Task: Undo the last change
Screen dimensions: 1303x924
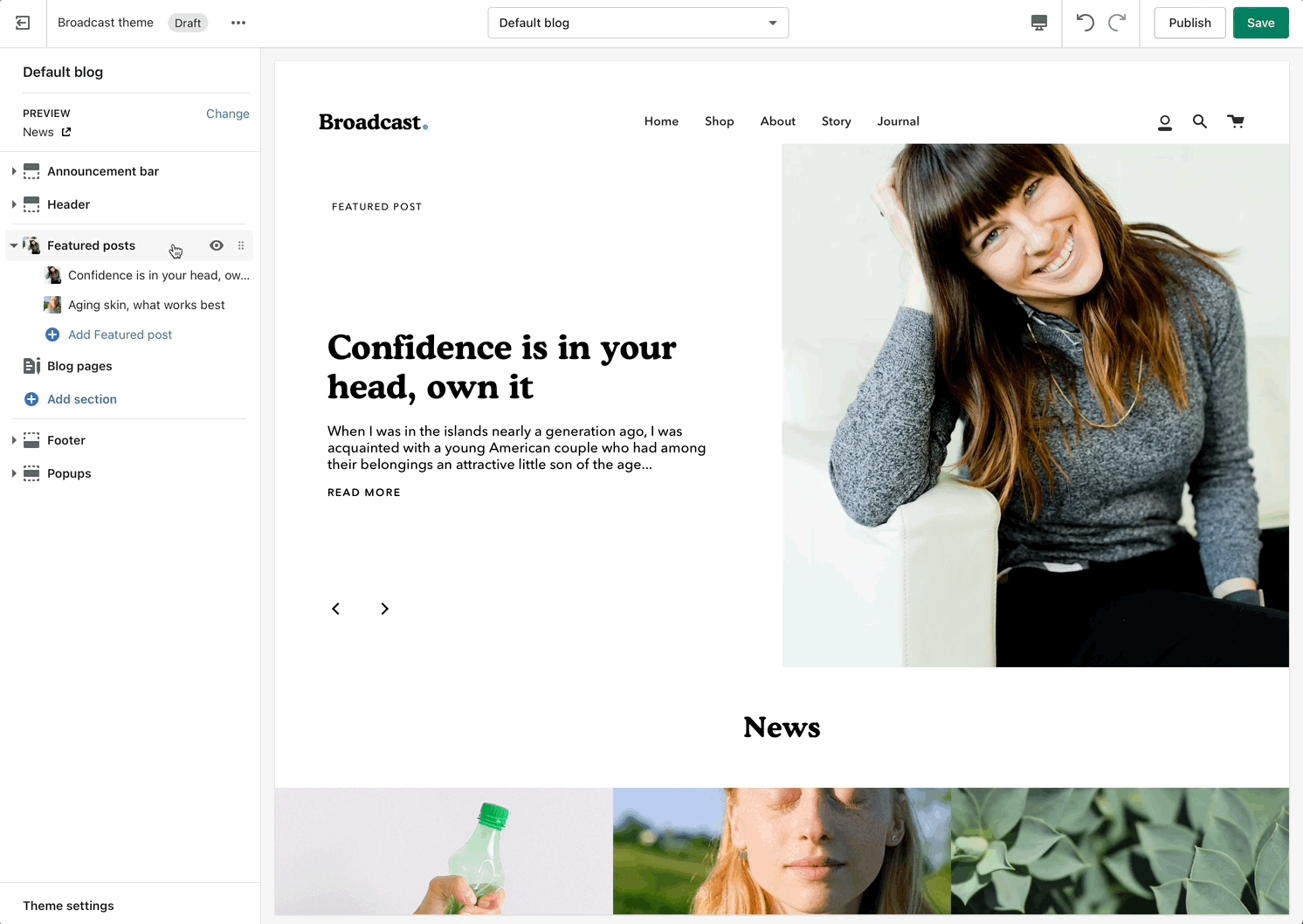Action: point(1085,23)
